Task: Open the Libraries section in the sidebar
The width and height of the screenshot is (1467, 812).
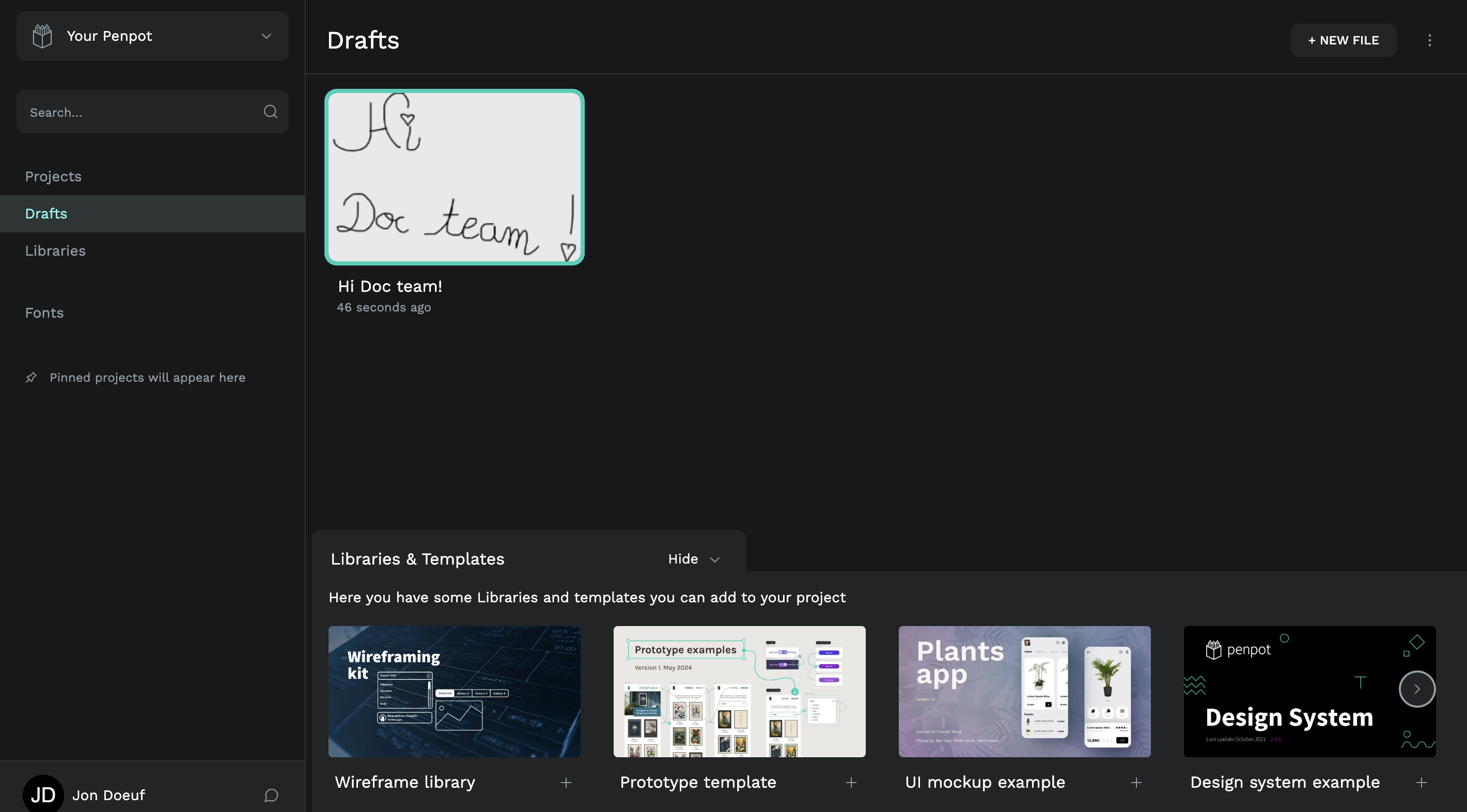Action: point(55,251)
